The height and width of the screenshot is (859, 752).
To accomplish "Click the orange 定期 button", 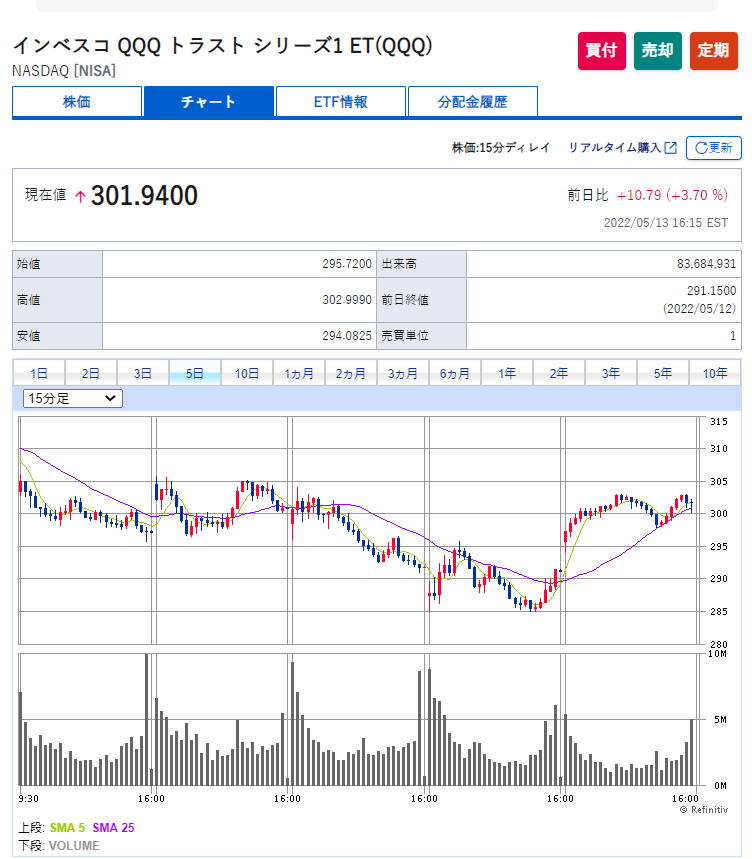I will (x=714, y=50).
